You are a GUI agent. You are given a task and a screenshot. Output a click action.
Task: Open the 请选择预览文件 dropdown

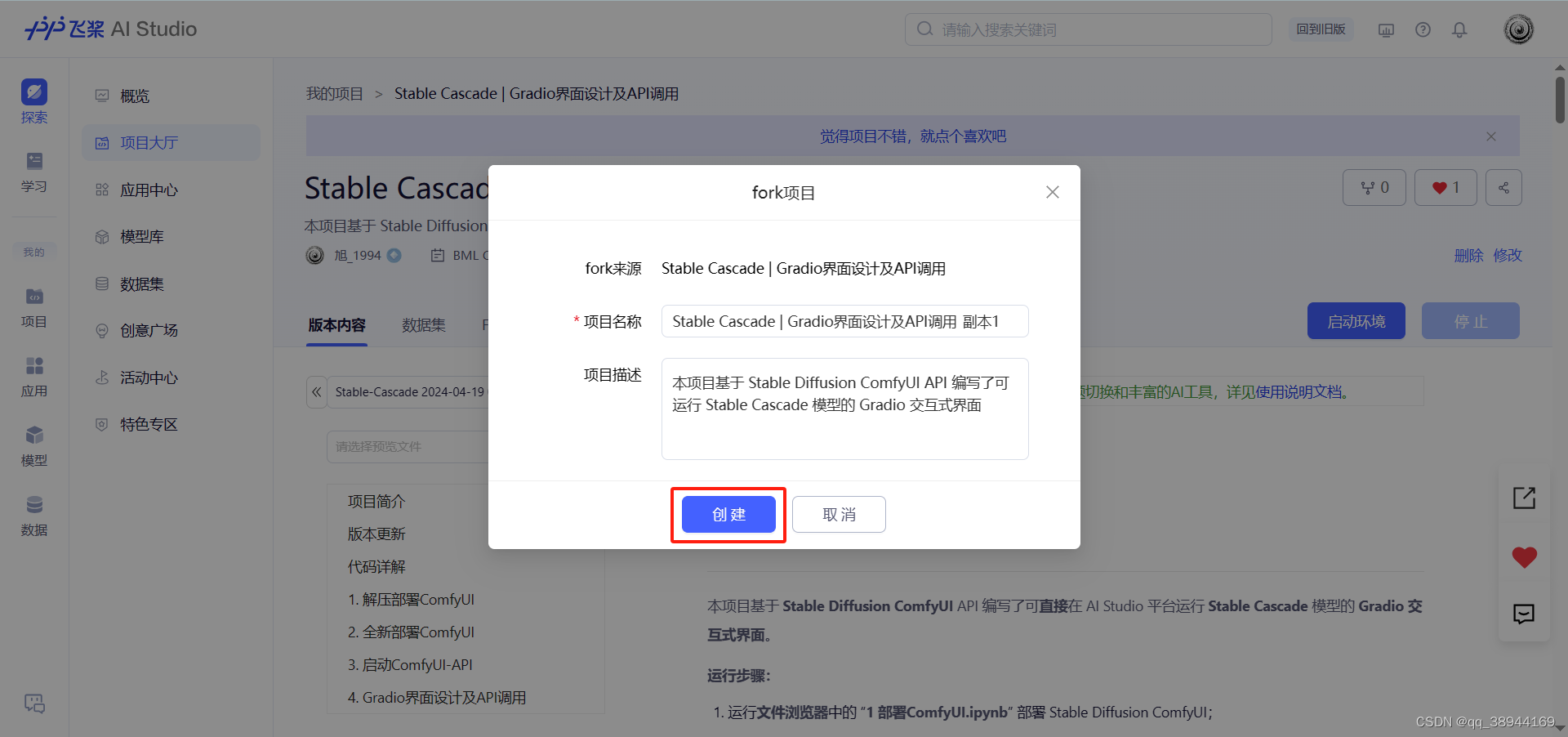[408, 447]
